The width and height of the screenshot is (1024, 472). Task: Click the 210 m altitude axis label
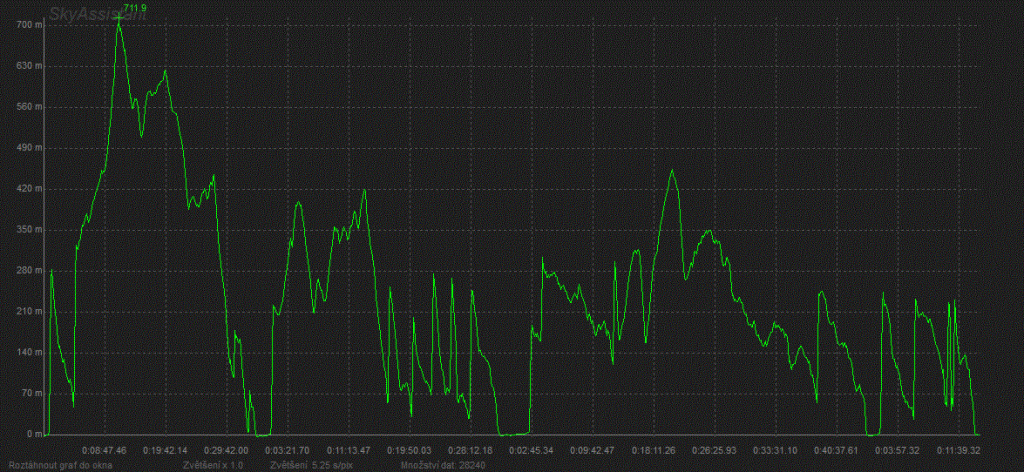coord(22,311)
